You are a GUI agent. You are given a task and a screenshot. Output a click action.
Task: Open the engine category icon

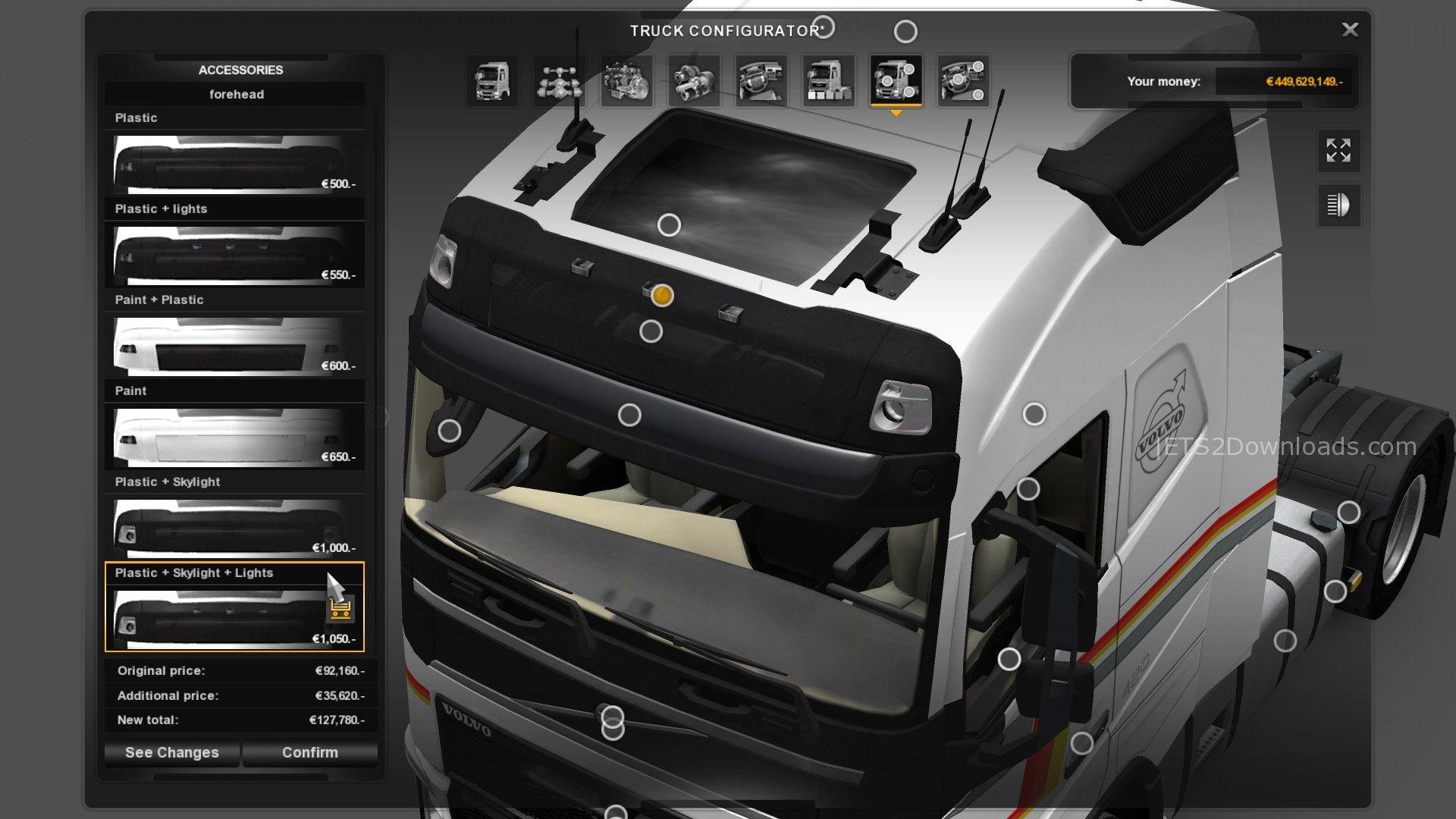point(626,80)
